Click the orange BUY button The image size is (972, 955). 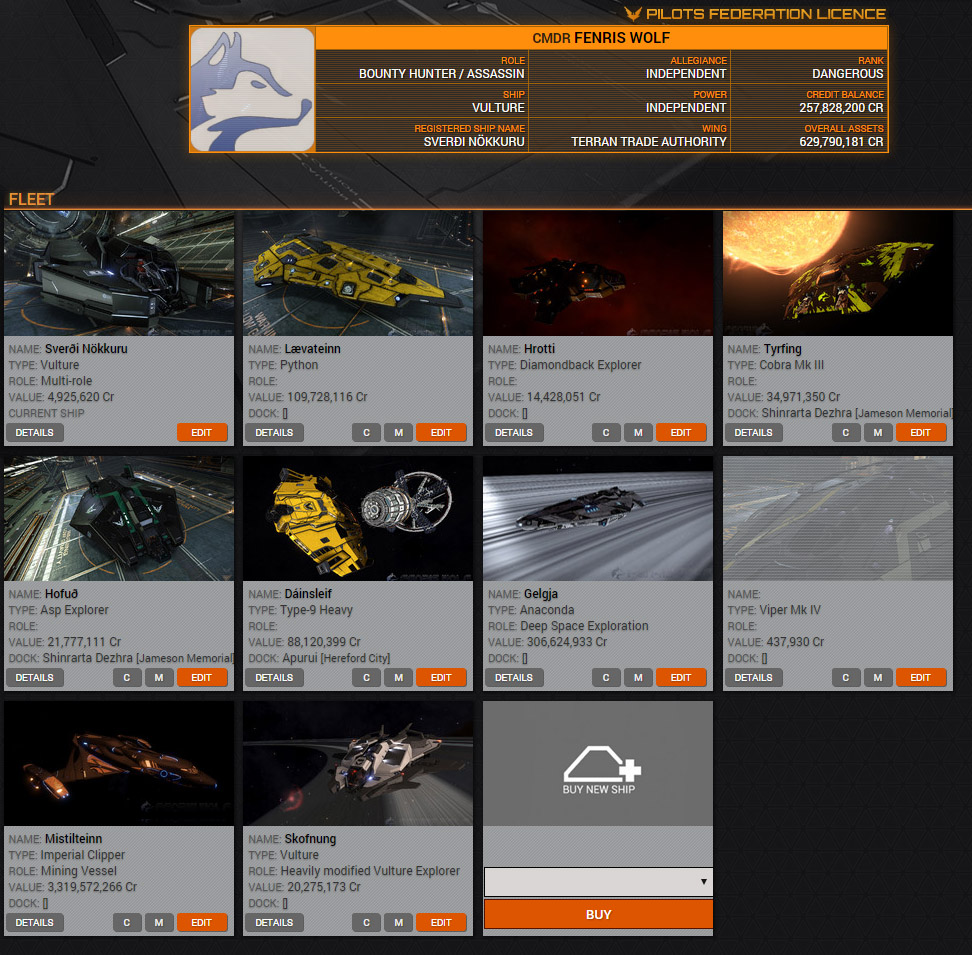tap(598, 914)
